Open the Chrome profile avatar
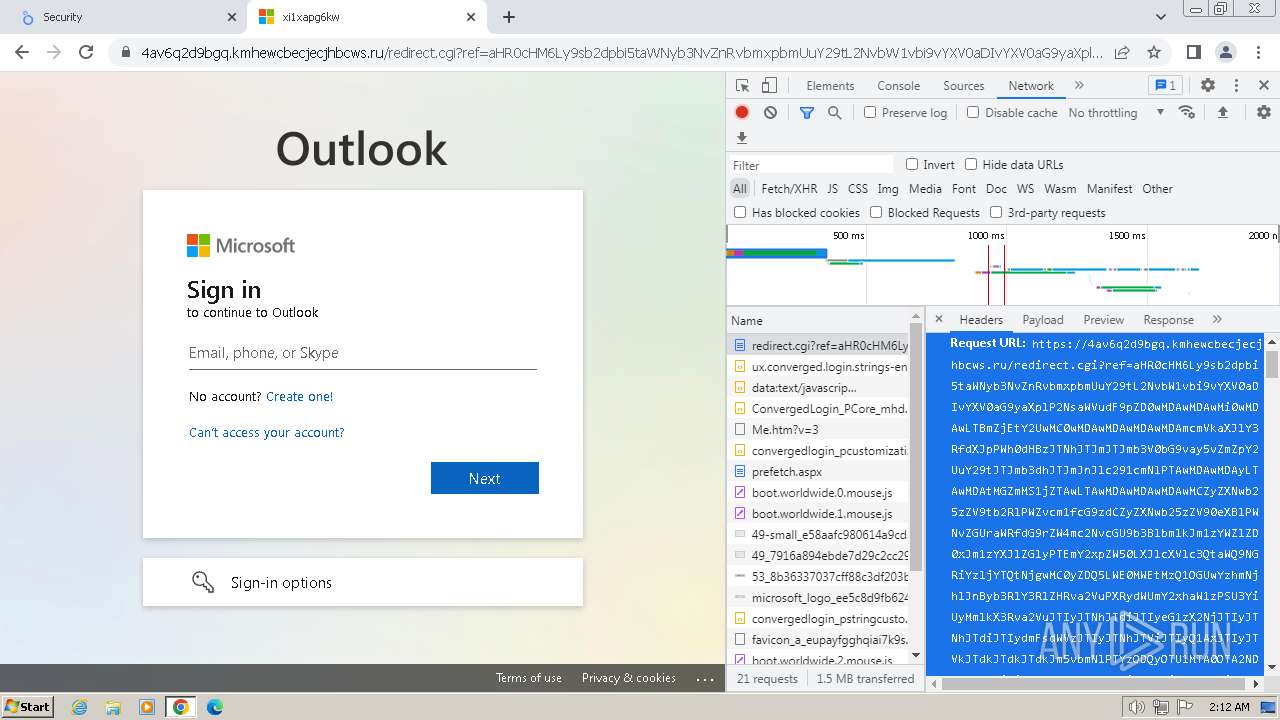The width and height of the screenshot is (1280, 720). (x=1226, y=52)
